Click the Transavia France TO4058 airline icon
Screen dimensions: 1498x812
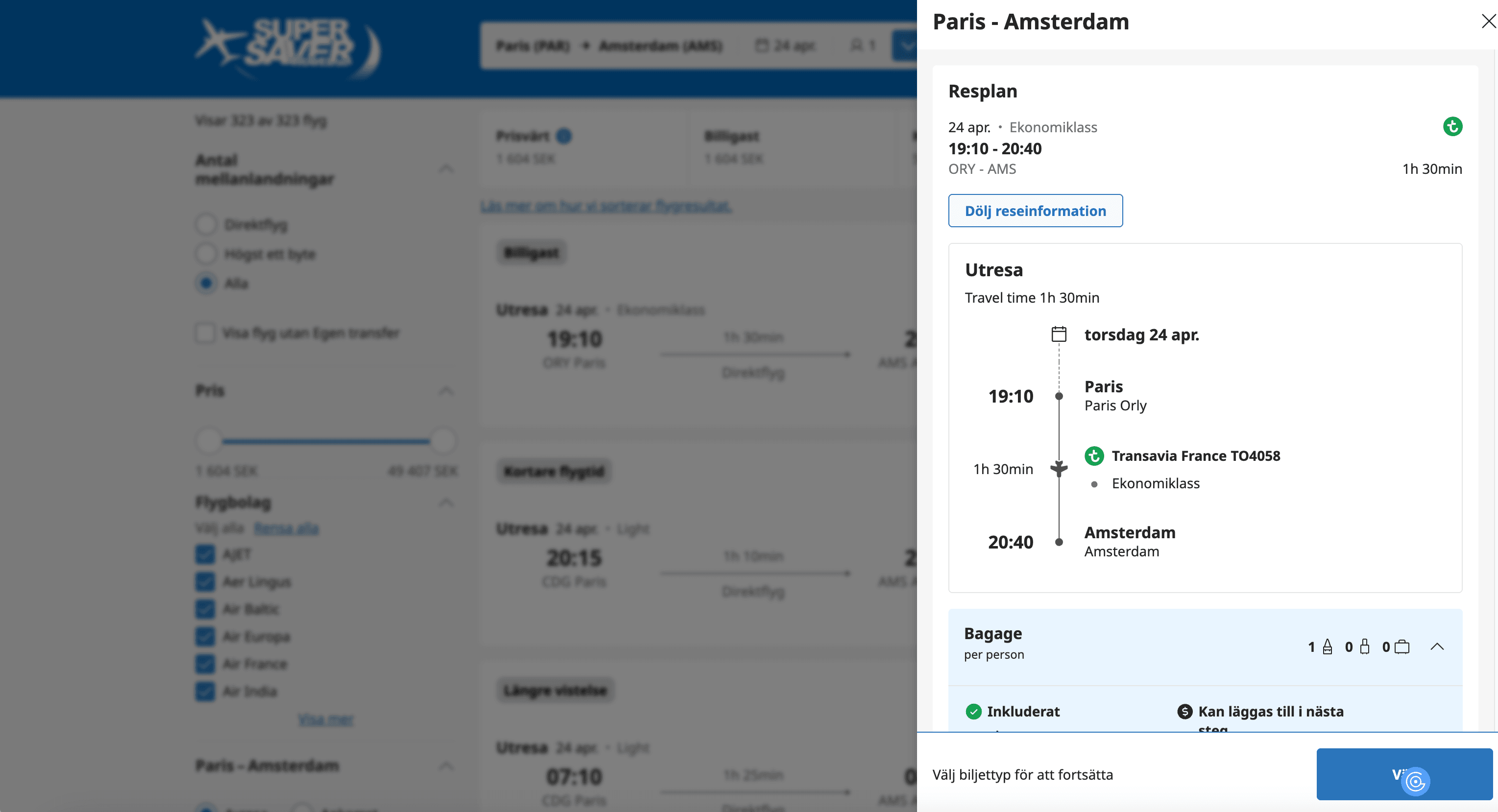(1094, 455)
